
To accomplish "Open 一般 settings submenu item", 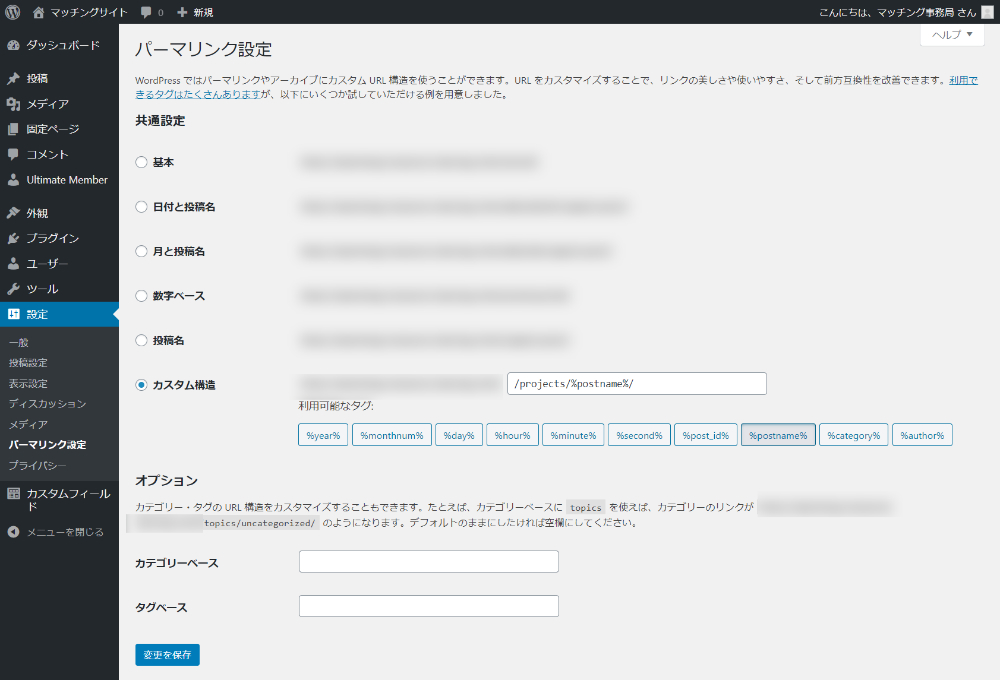I will [18, 343].
